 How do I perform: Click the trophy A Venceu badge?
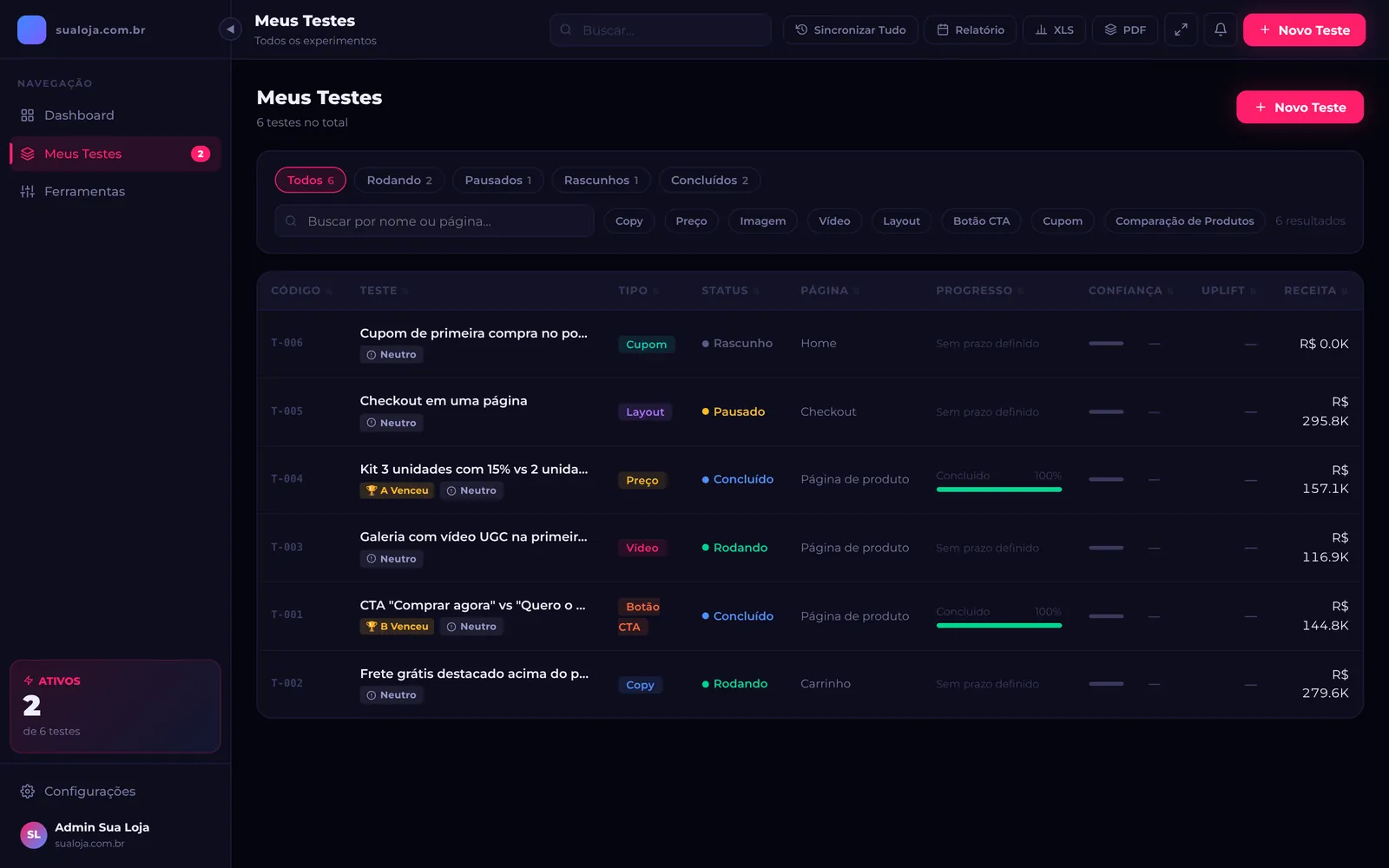pyautogui.click(x=398, y=490)
